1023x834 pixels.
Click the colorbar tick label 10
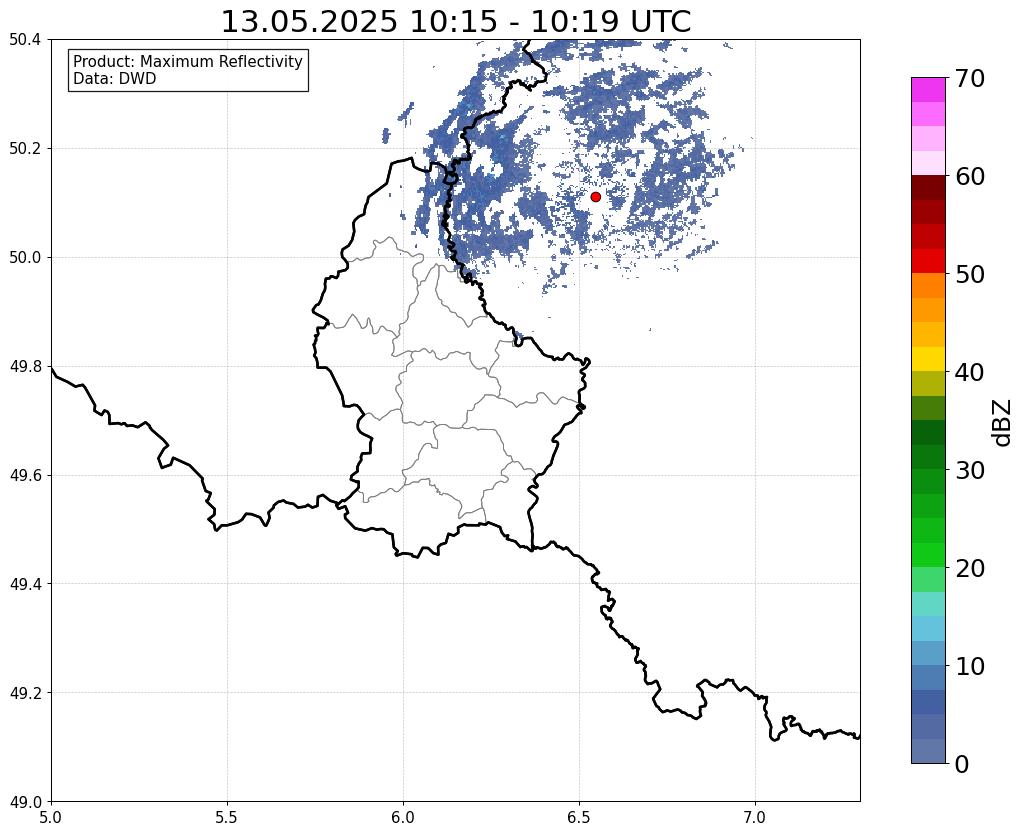970,666
